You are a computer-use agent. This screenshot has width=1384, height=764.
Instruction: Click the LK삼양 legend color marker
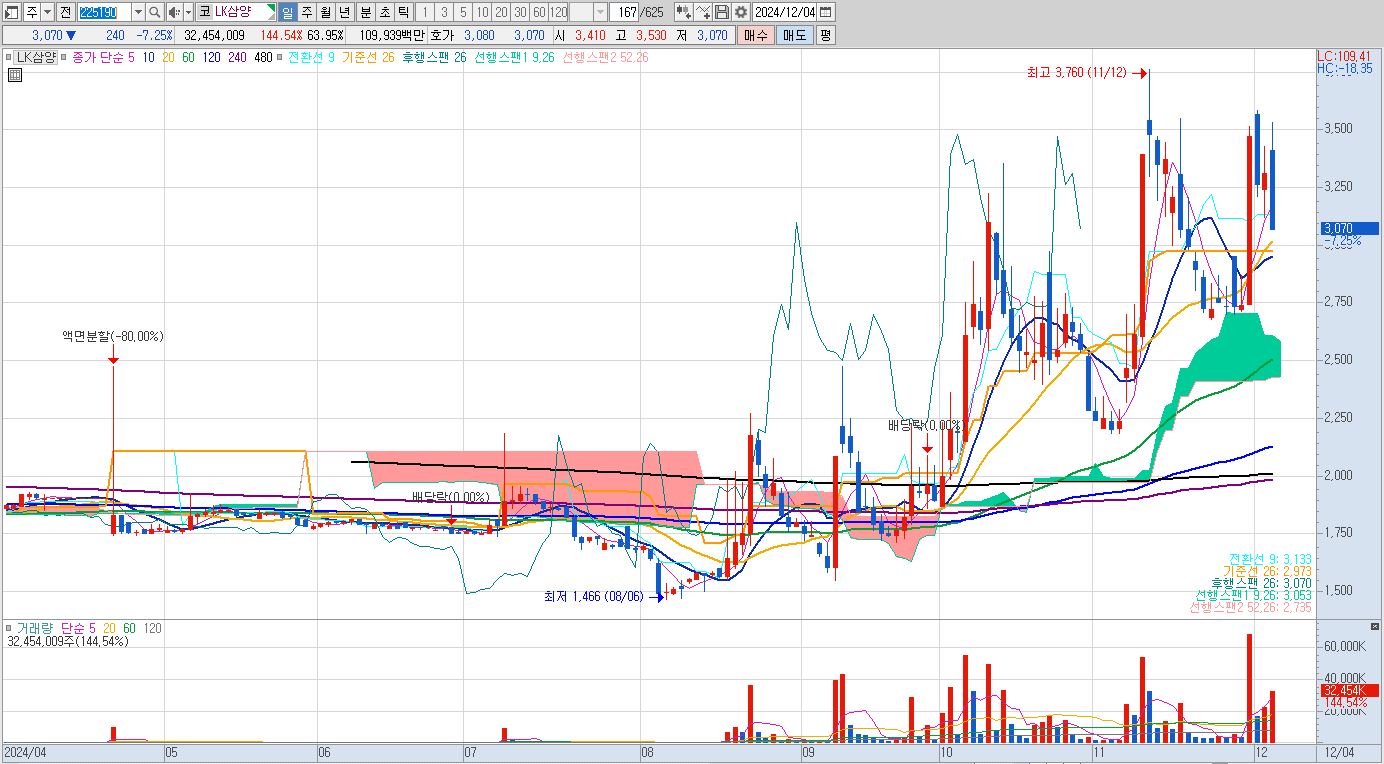tap(10, 58)
